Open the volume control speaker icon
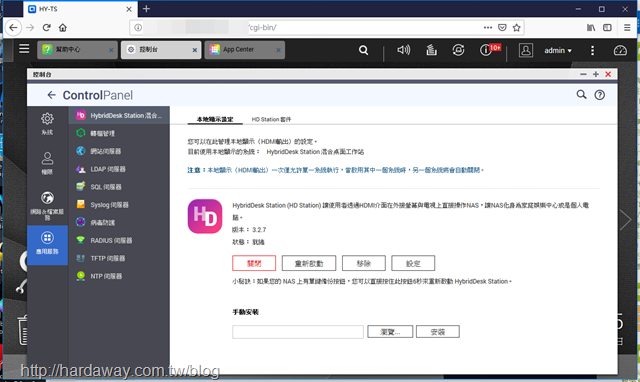Image resolution: width=640 pixels, height=382 pixels. pos(403,50)
